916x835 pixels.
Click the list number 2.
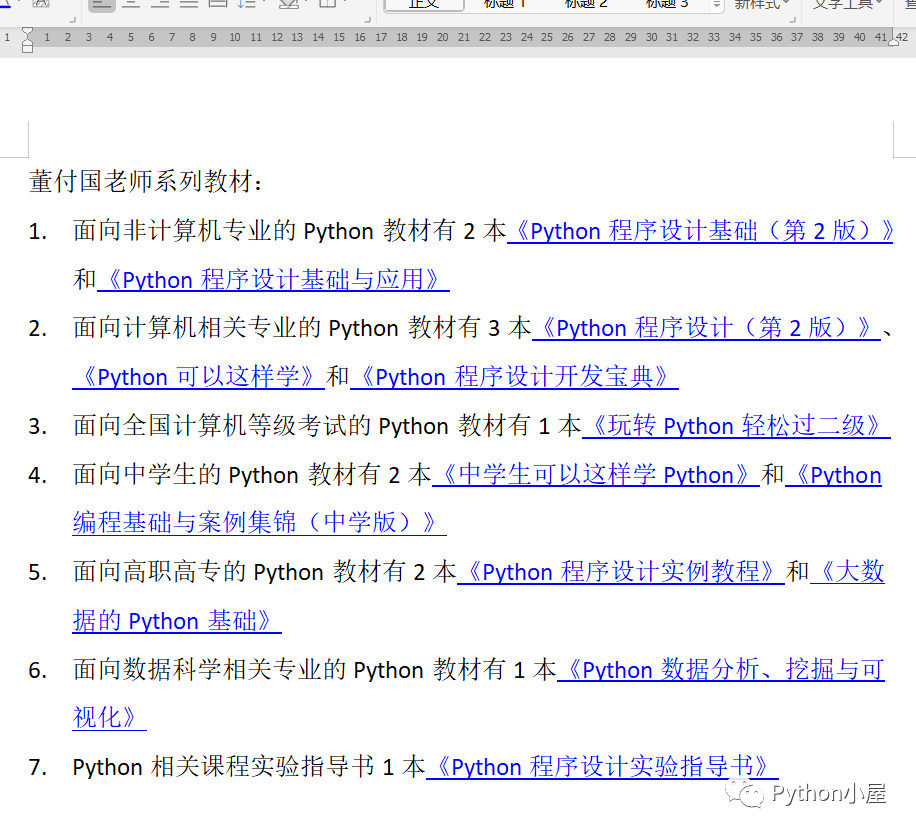coord(37,329)
